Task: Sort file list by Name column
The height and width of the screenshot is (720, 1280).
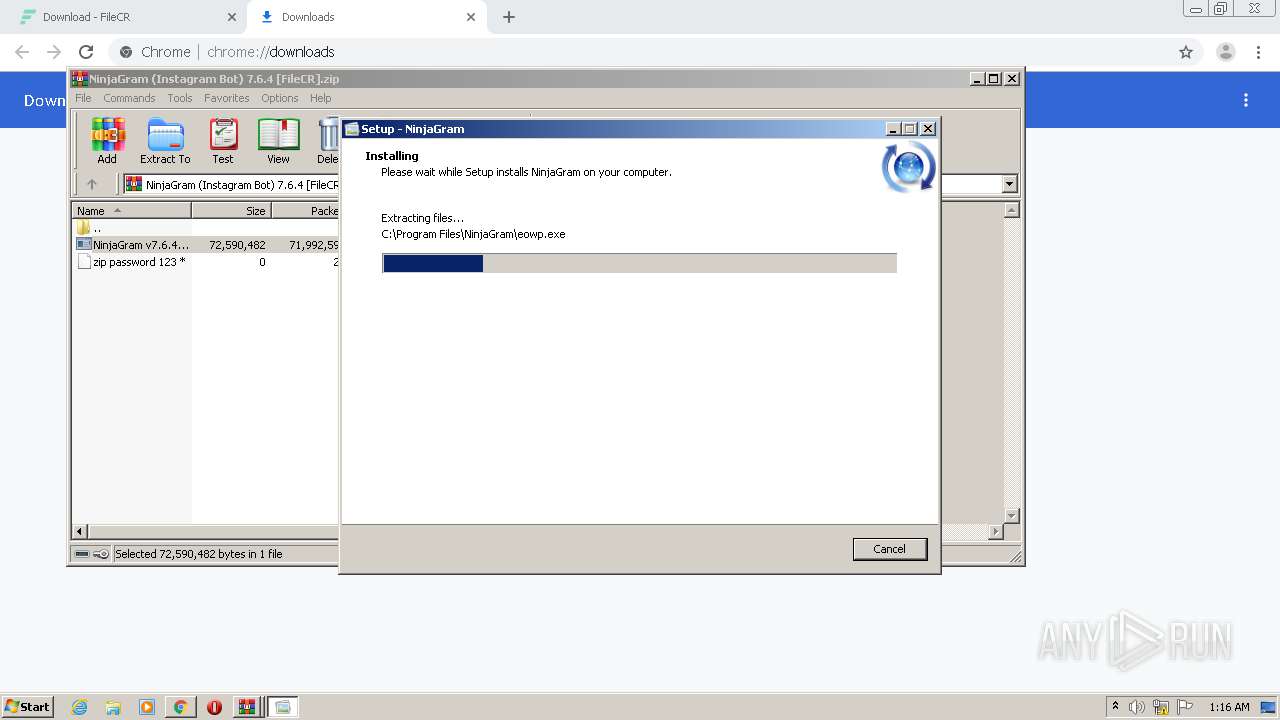Action: coord(131,210)
